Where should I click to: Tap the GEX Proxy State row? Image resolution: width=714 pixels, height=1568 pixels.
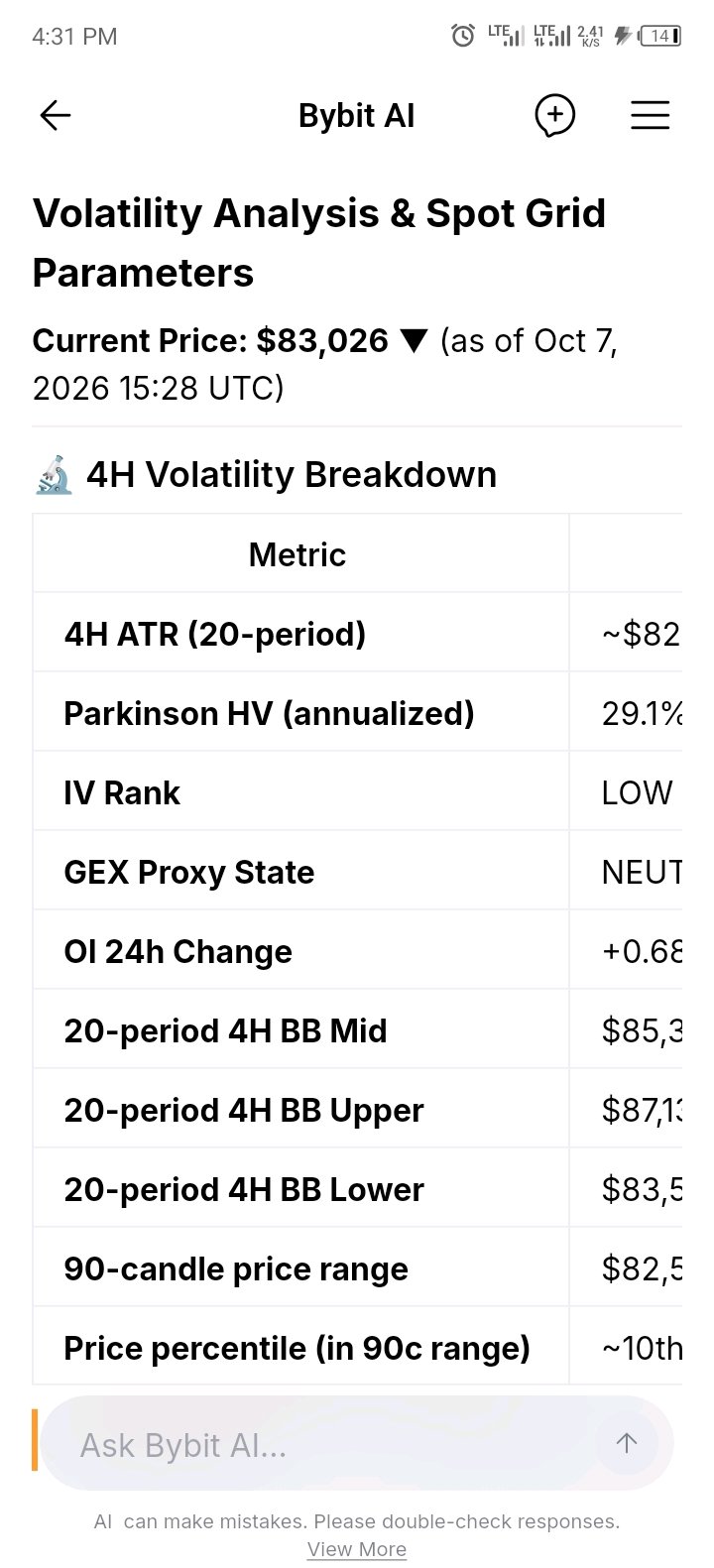click(357, 871)
